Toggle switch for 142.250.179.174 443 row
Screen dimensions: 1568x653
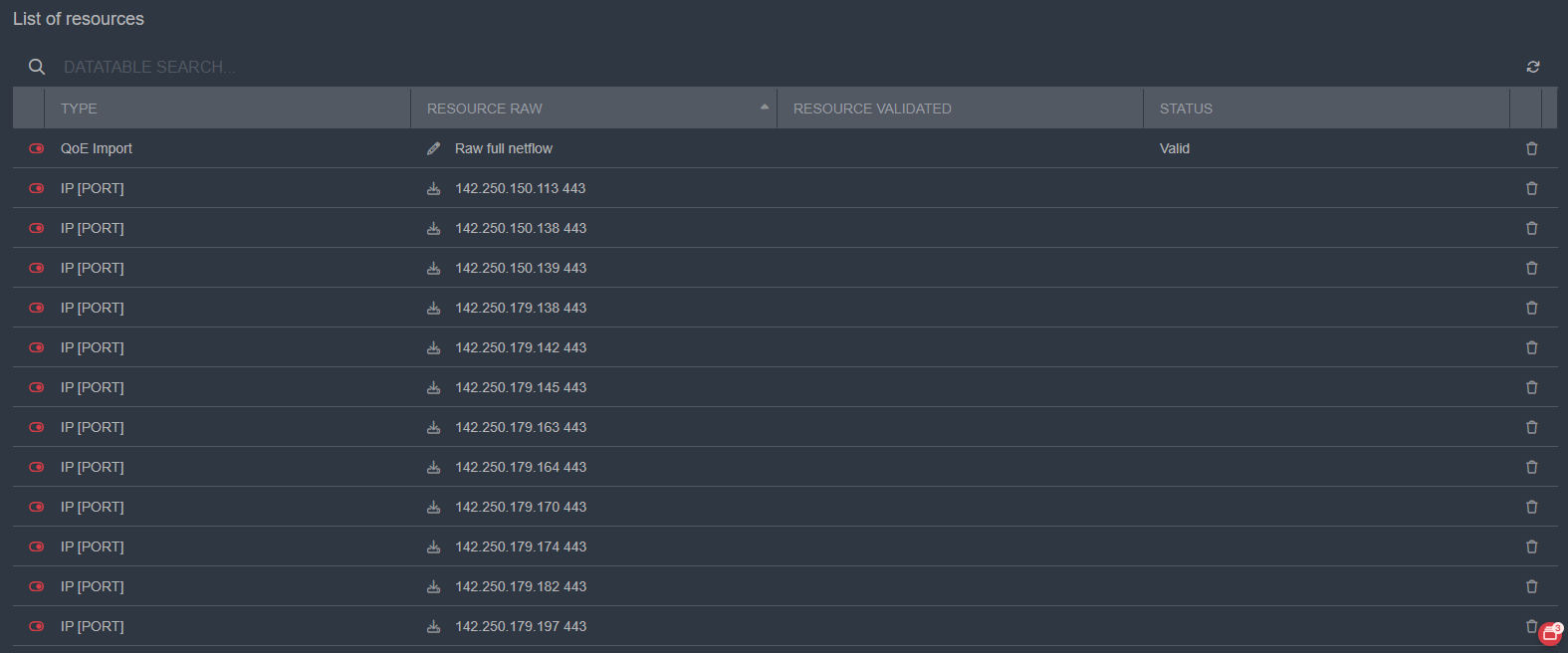tap(37, 546)
